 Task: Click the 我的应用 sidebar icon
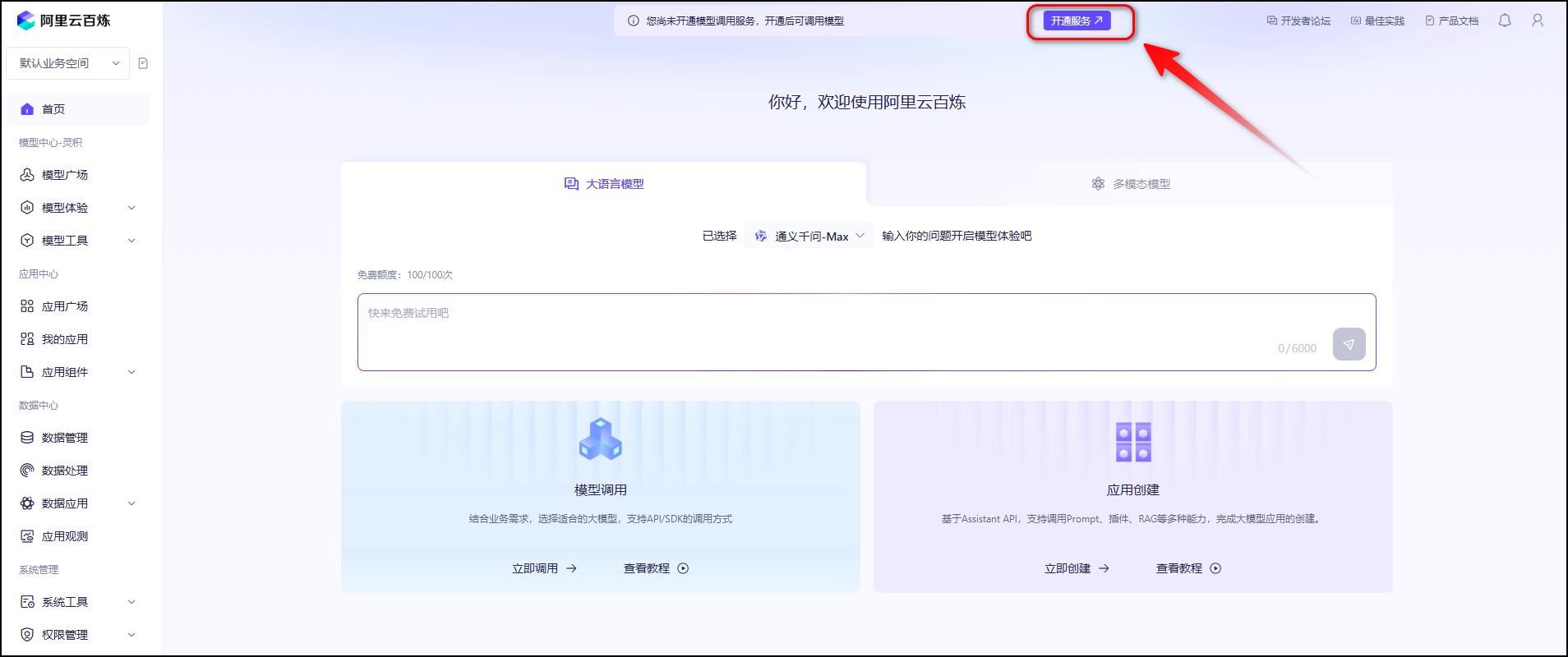[x=27, y=339]
